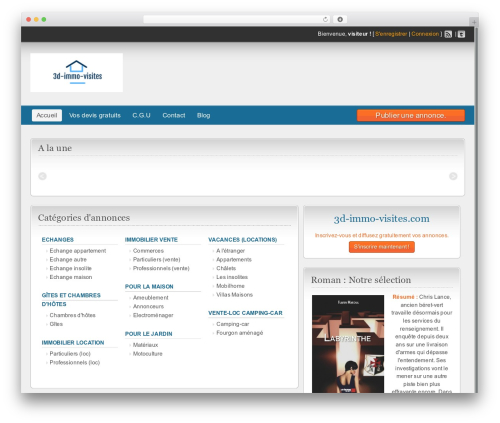Open Les insolites category
The width and height of the screenshot is (500, 423).
[232, 277]
